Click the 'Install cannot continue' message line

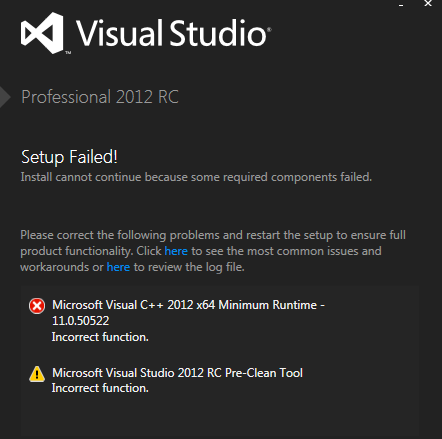[x=196, y=177]
